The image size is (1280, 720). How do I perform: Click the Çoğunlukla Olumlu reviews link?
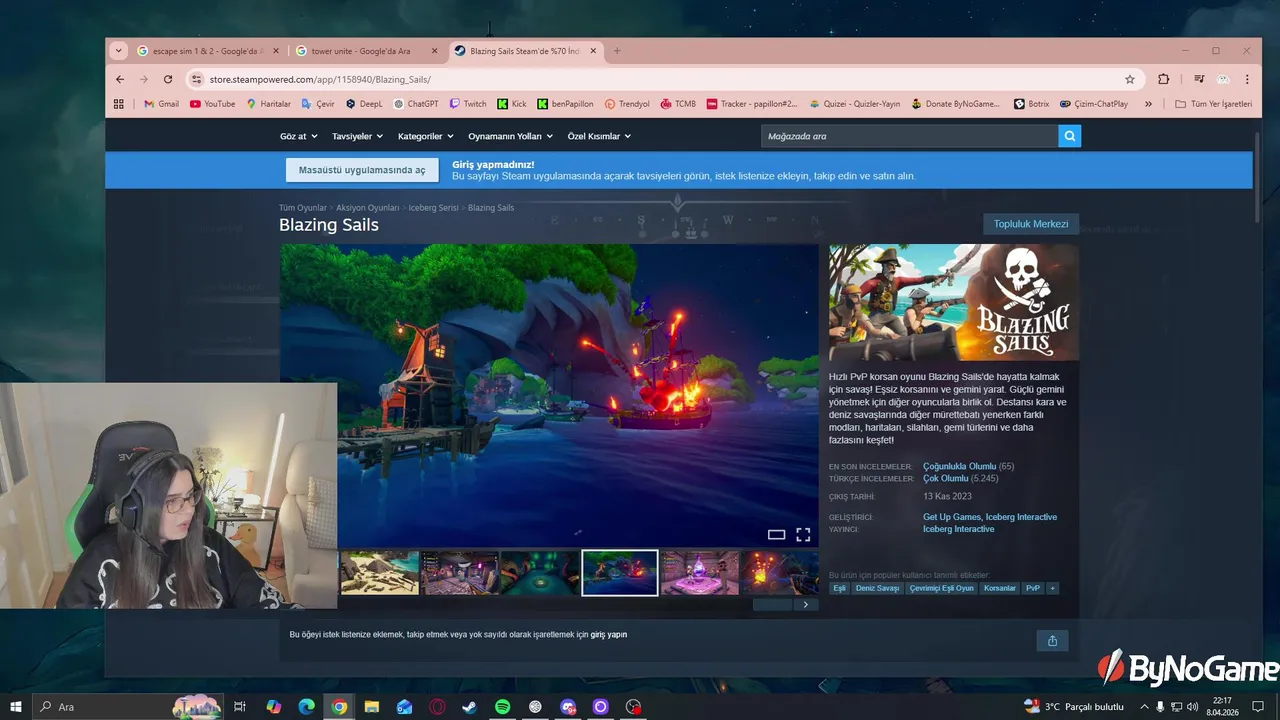[959, 466]
